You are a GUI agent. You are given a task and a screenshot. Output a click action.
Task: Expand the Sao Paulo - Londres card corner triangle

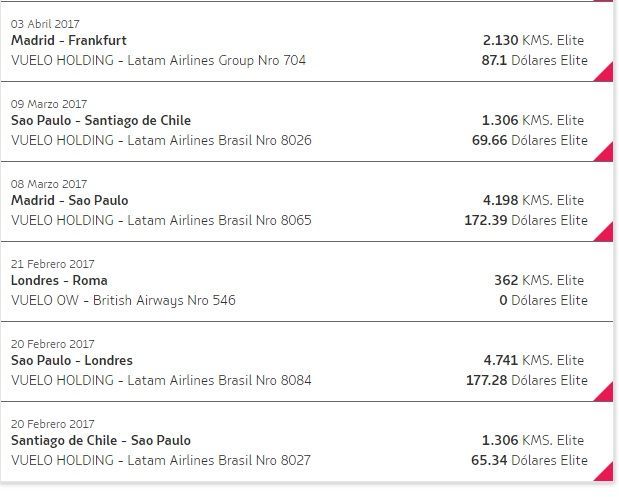tap(604, 392)
